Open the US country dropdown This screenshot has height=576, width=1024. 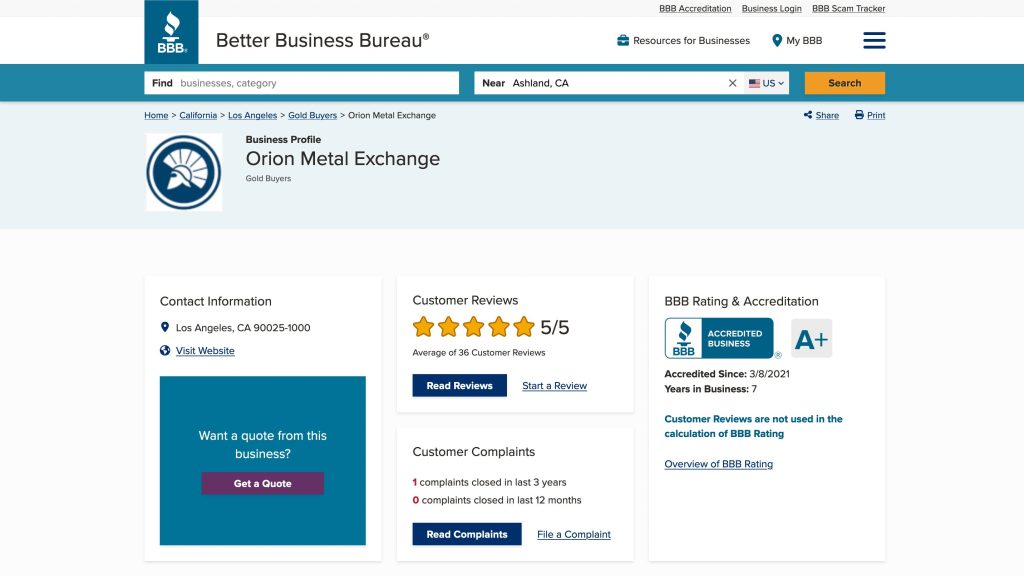(x=767, y=83)
